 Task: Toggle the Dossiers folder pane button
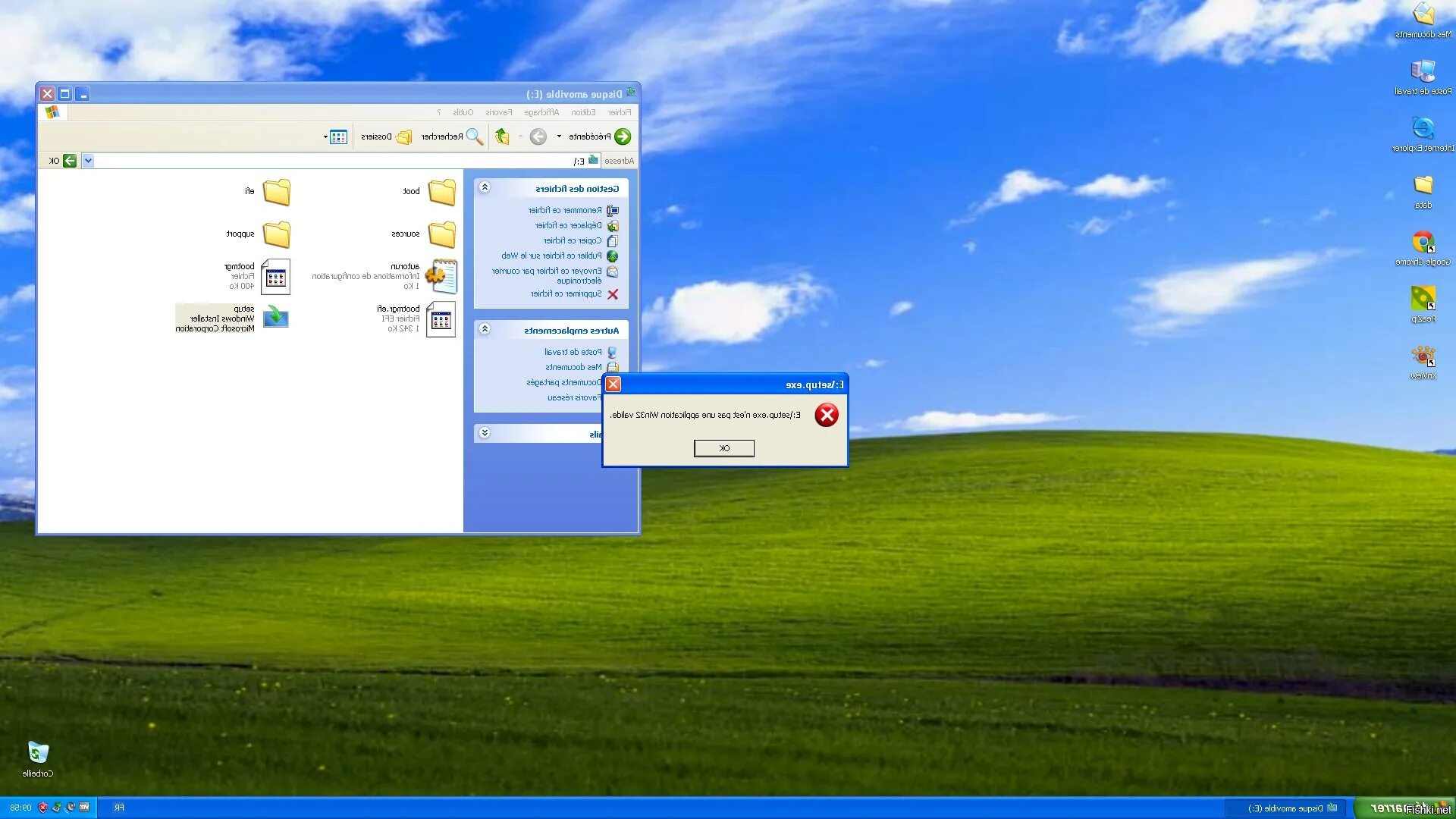click(403, 136)
